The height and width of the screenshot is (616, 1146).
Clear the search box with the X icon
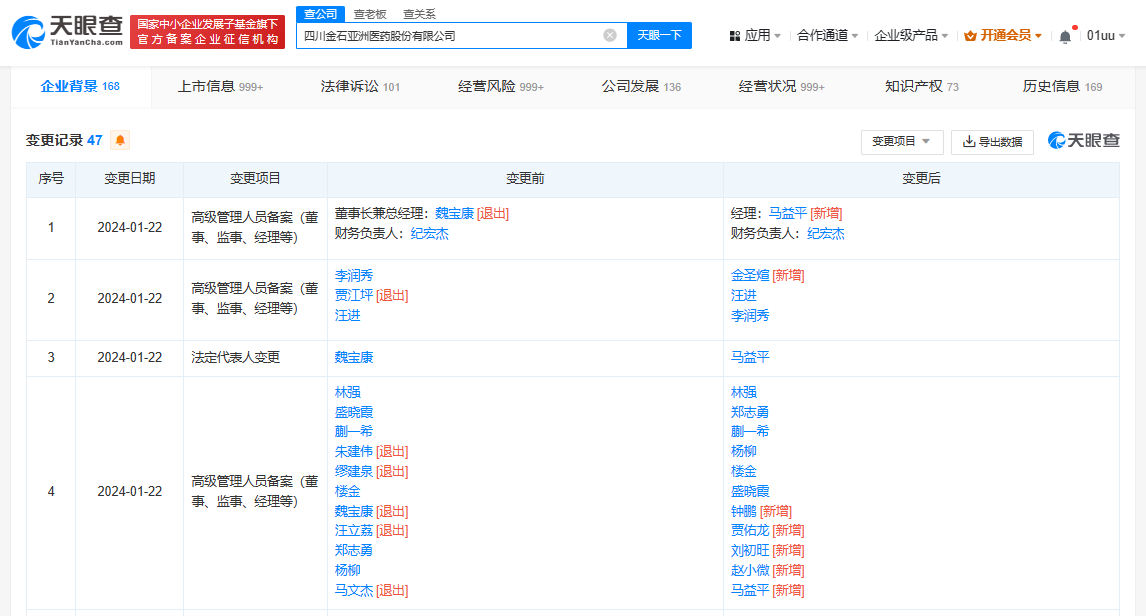610,35
